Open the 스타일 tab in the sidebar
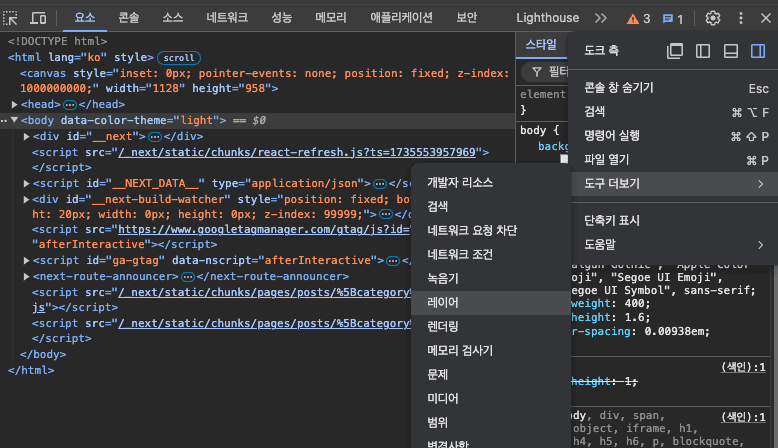 [x=541, y=45]
